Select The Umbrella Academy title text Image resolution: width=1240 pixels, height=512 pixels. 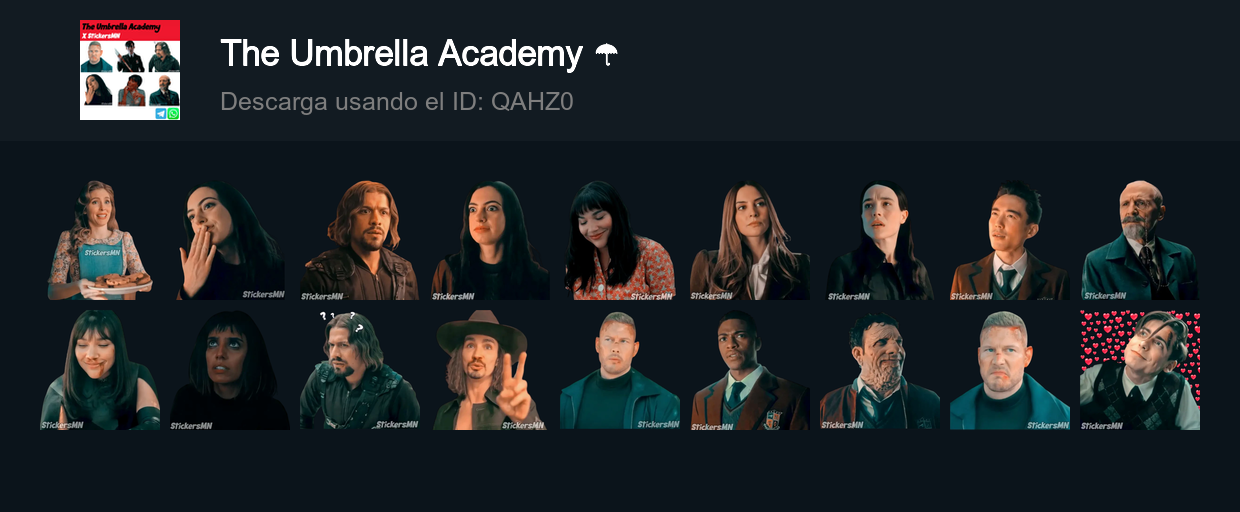[x=401, y=53]
